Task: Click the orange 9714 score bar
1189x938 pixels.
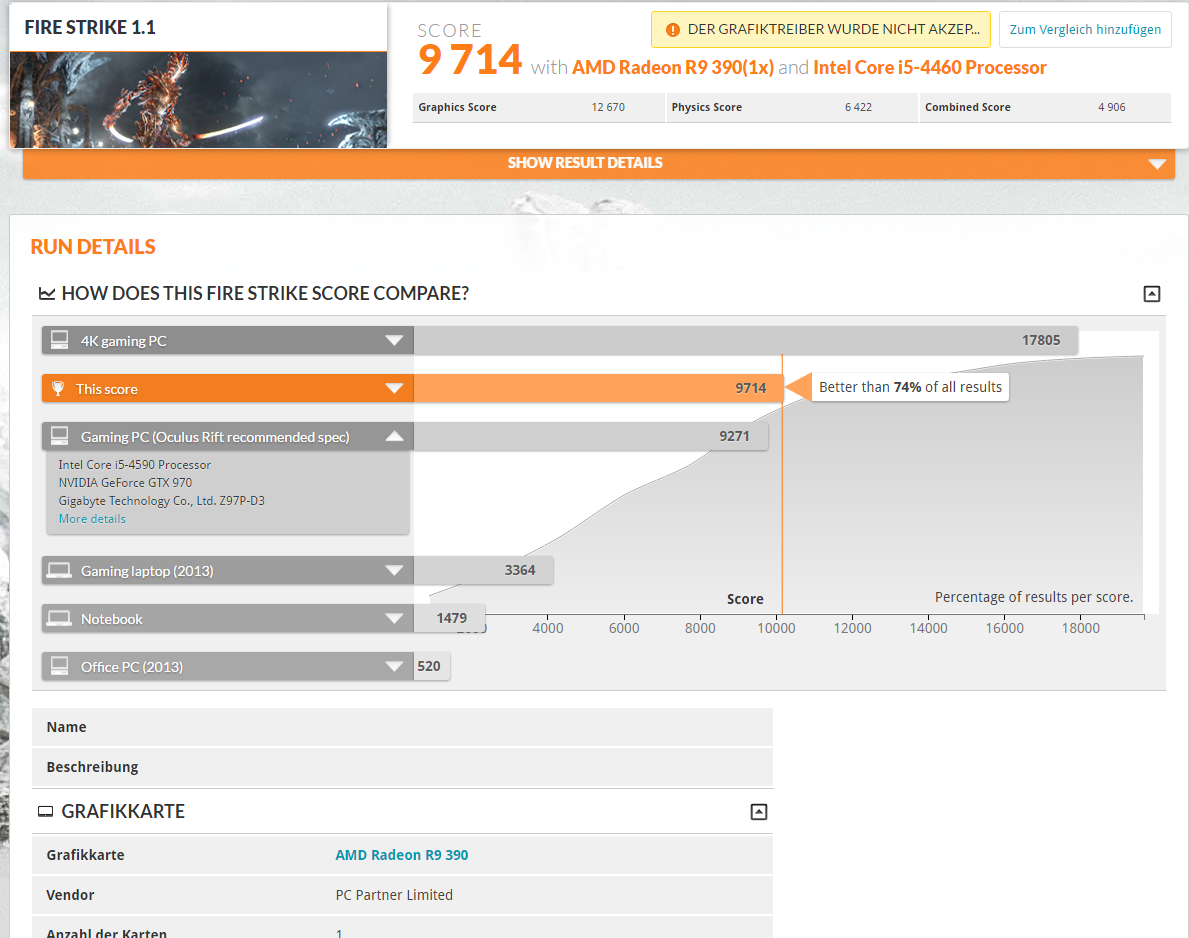Action: point(598,388)
